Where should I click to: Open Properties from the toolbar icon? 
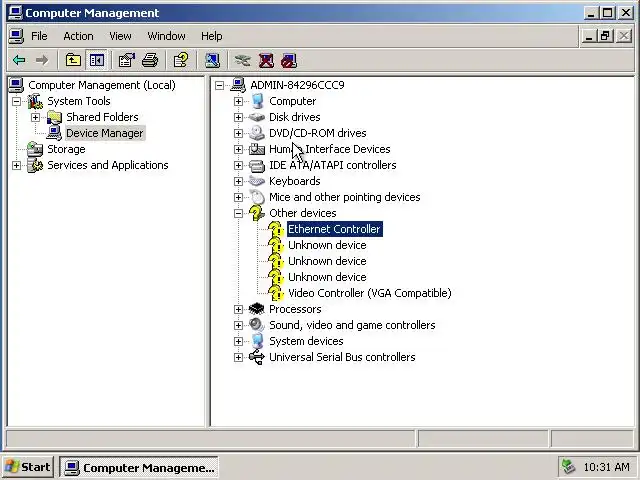[126, 60]
